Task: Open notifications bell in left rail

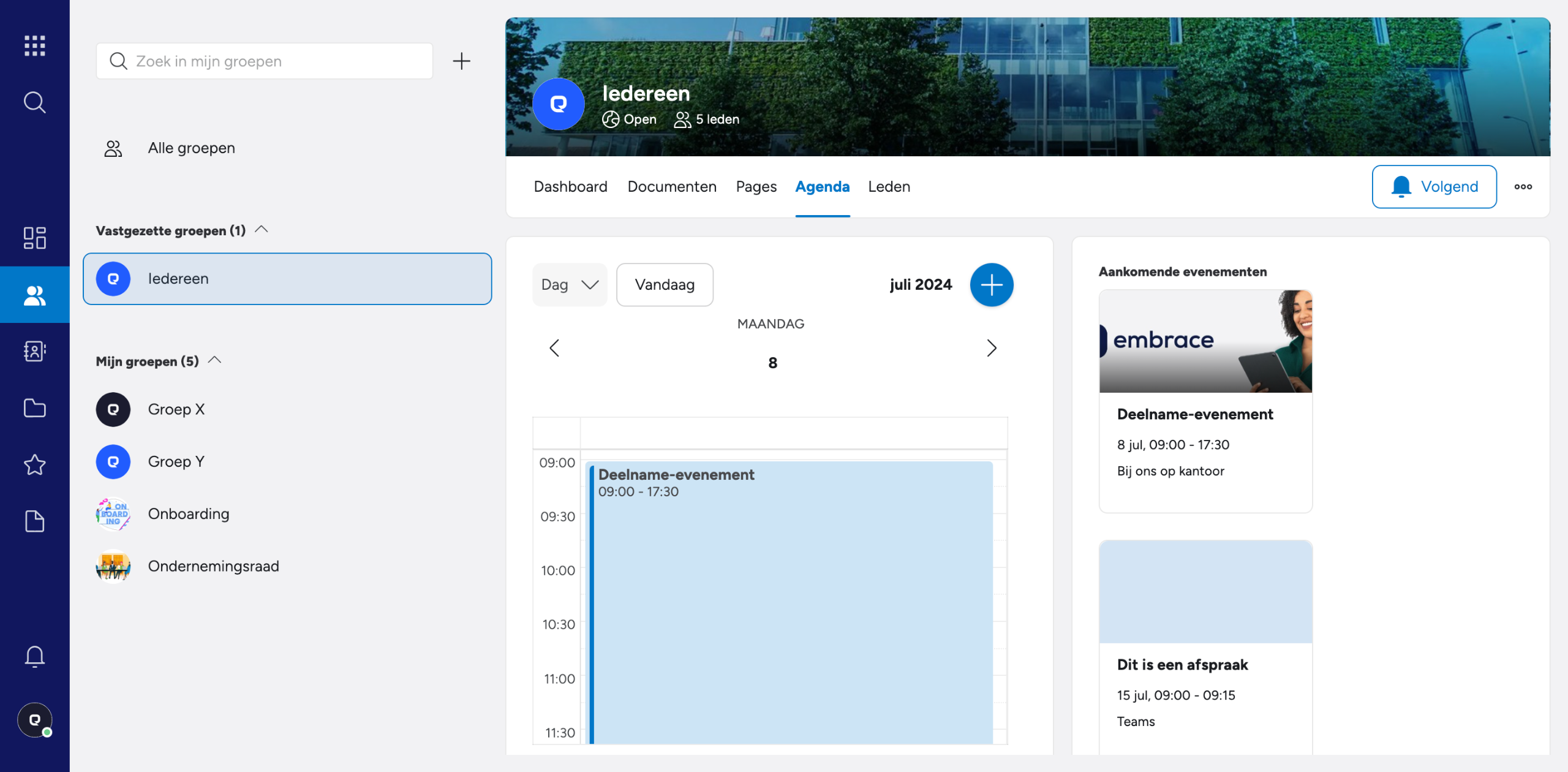Action: (35, 656)
